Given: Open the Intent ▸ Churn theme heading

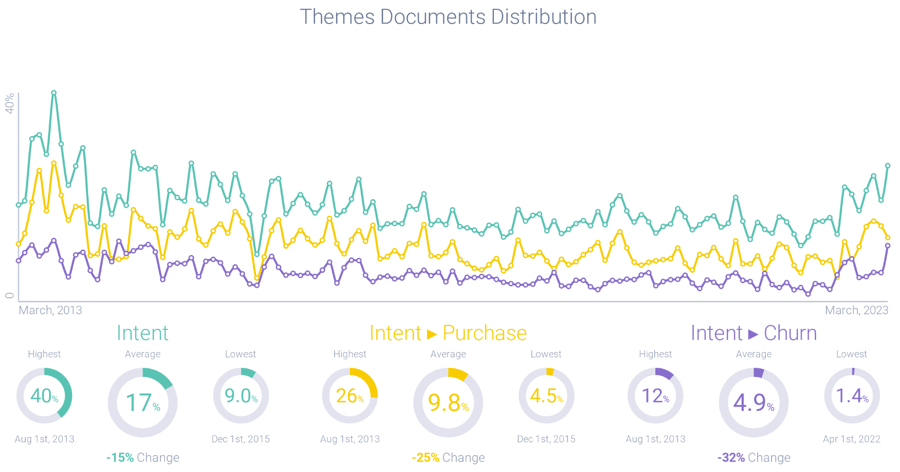Looking at the screenshot, I should pyautogui.click(x=753, y=333).
